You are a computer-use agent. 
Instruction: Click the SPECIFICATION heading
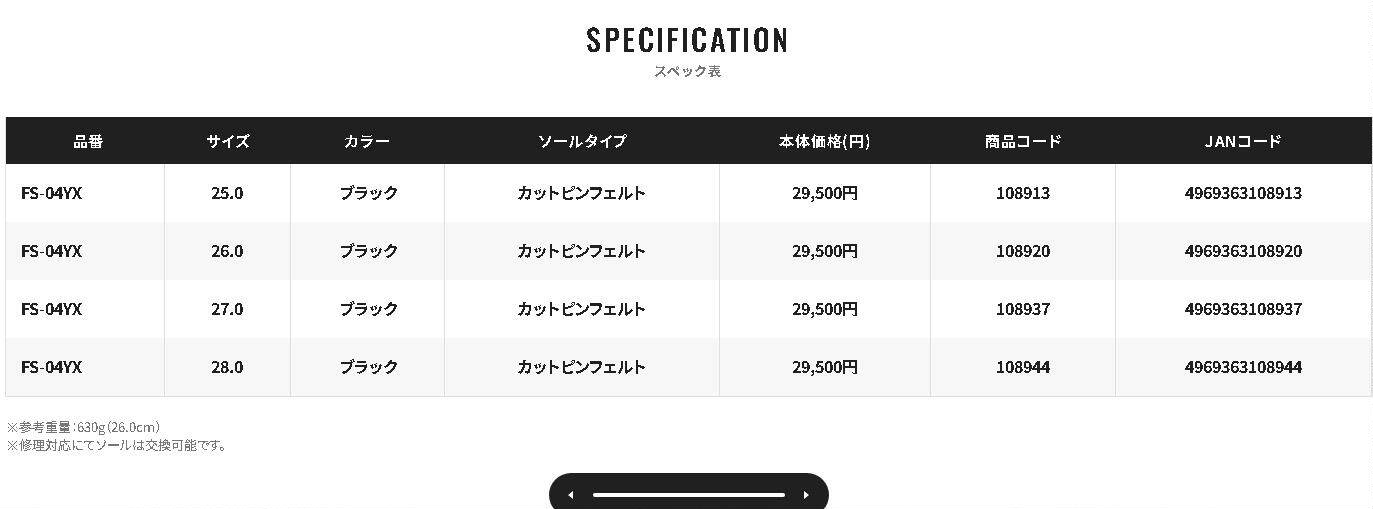[x=687, y=41]
